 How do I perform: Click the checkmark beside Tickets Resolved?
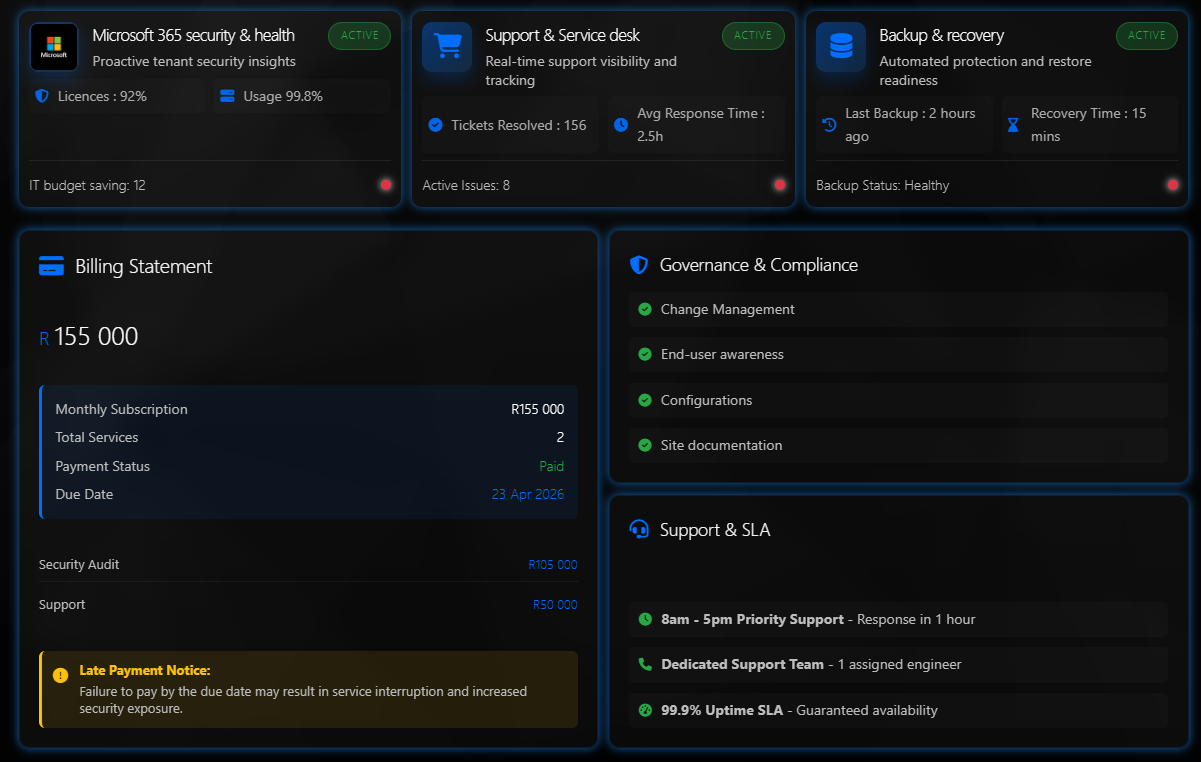(434, 124)
